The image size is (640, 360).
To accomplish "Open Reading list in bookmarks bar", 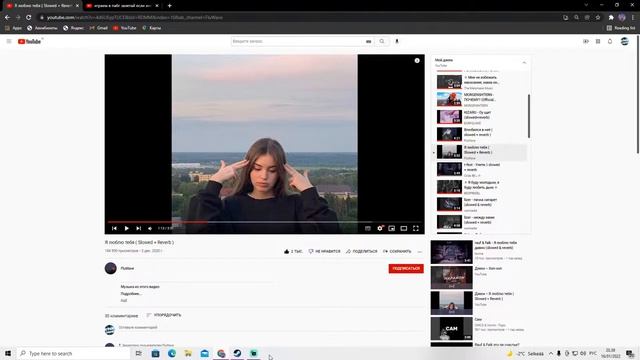I will tap(621, 28).
